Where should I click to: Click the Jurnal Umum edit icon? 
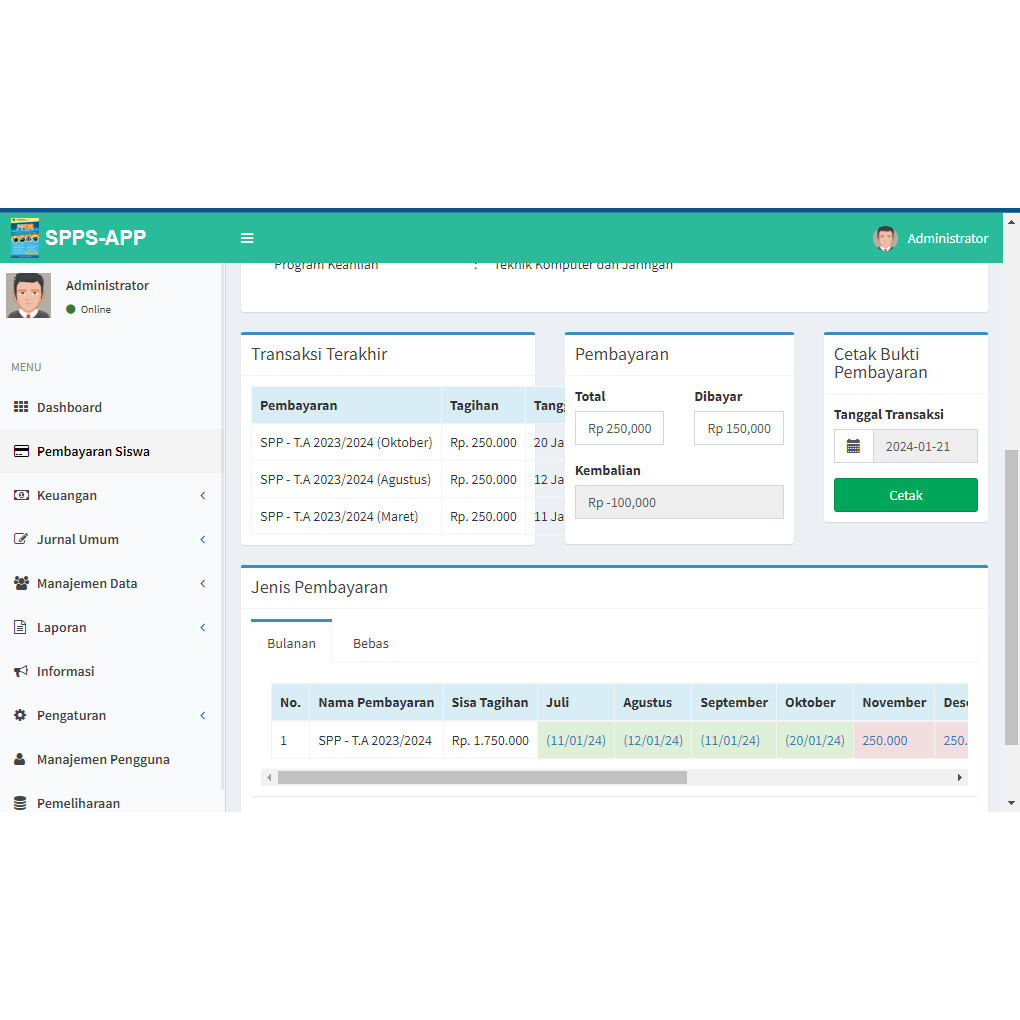coord(21,539)
